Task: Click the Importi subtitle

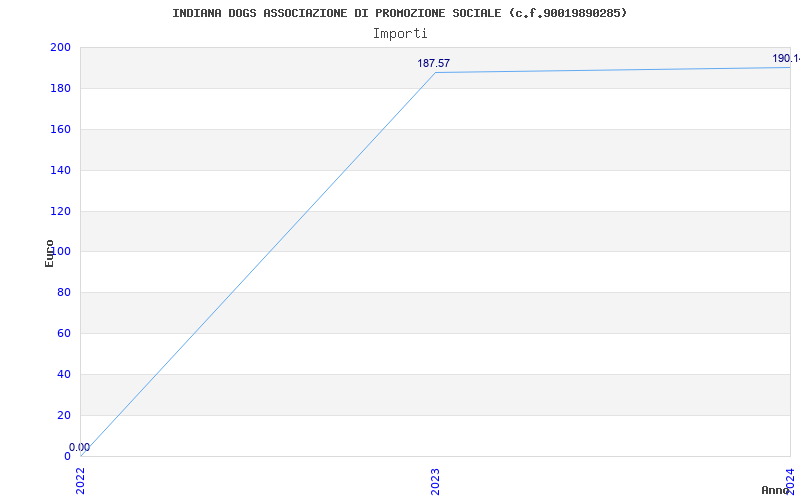Action: tap(400, 34)
